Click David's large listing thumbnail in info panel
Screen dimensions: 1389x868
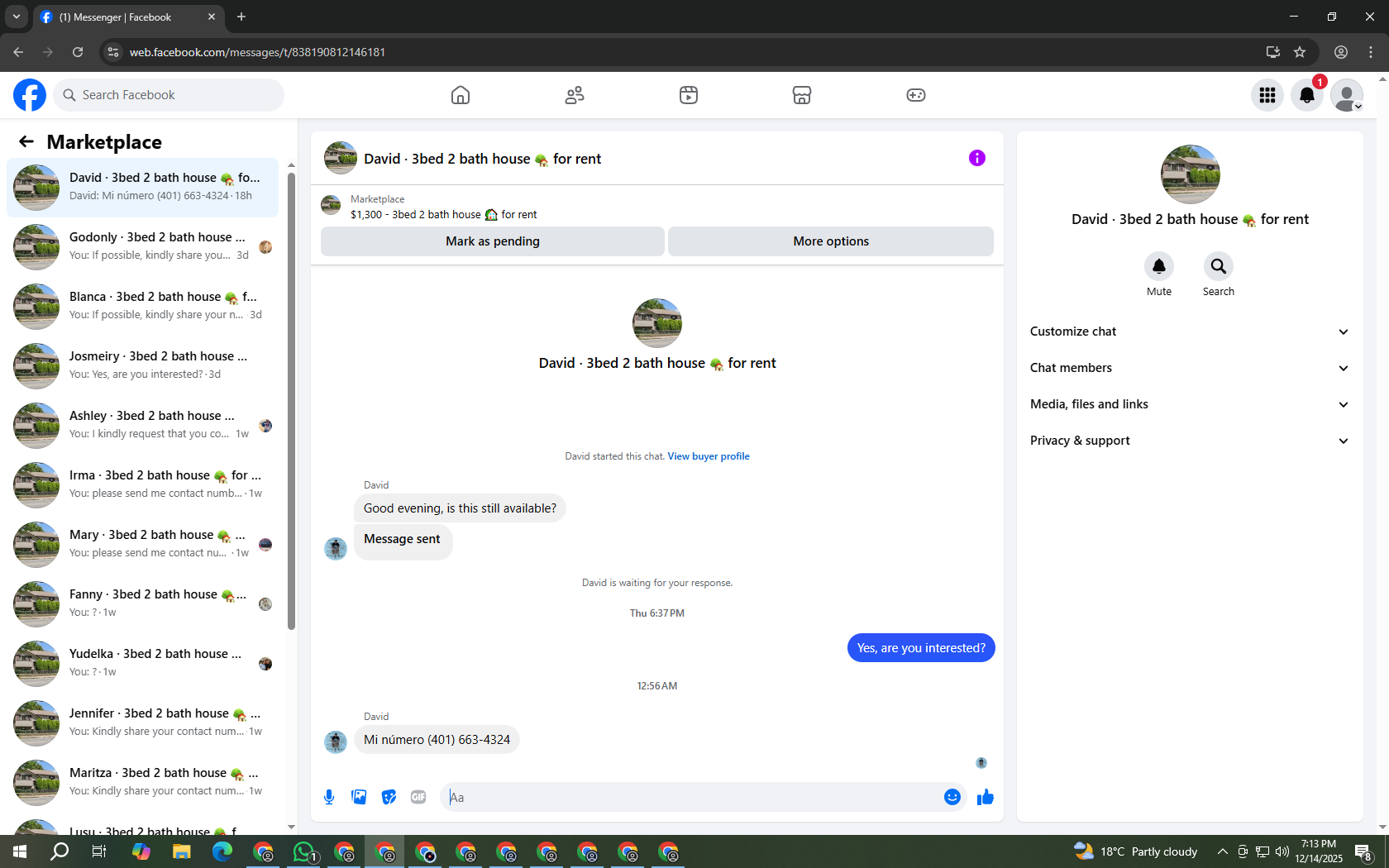(x=1191, y=174)
